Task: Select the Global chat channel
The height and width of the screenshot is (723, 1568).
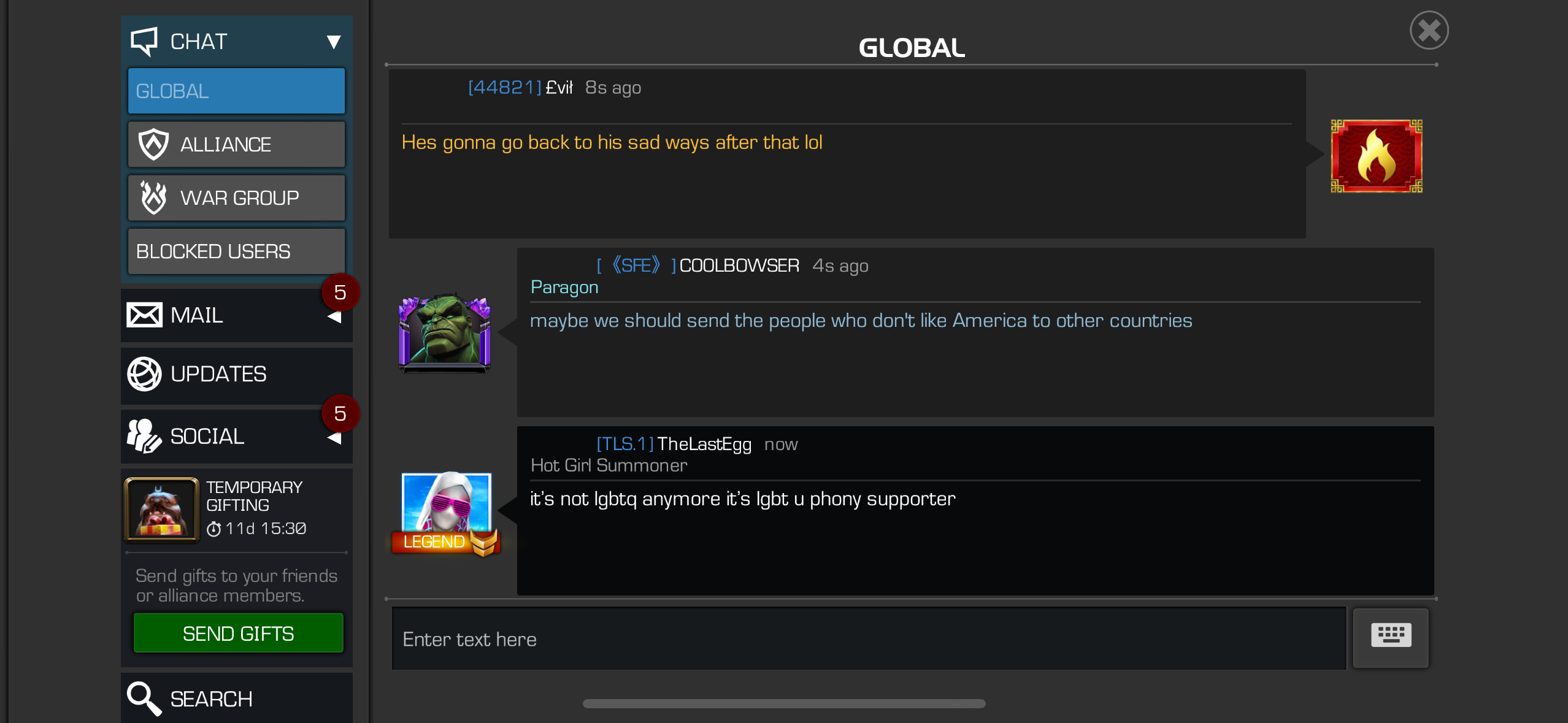Action: click(236, 91)
